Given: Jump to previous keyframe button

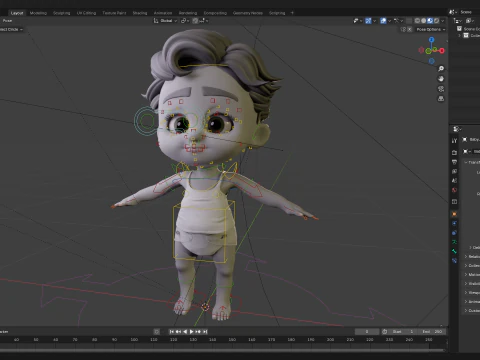Looking at the screenshot, I should pyautogui.click(x=178, y=332).
